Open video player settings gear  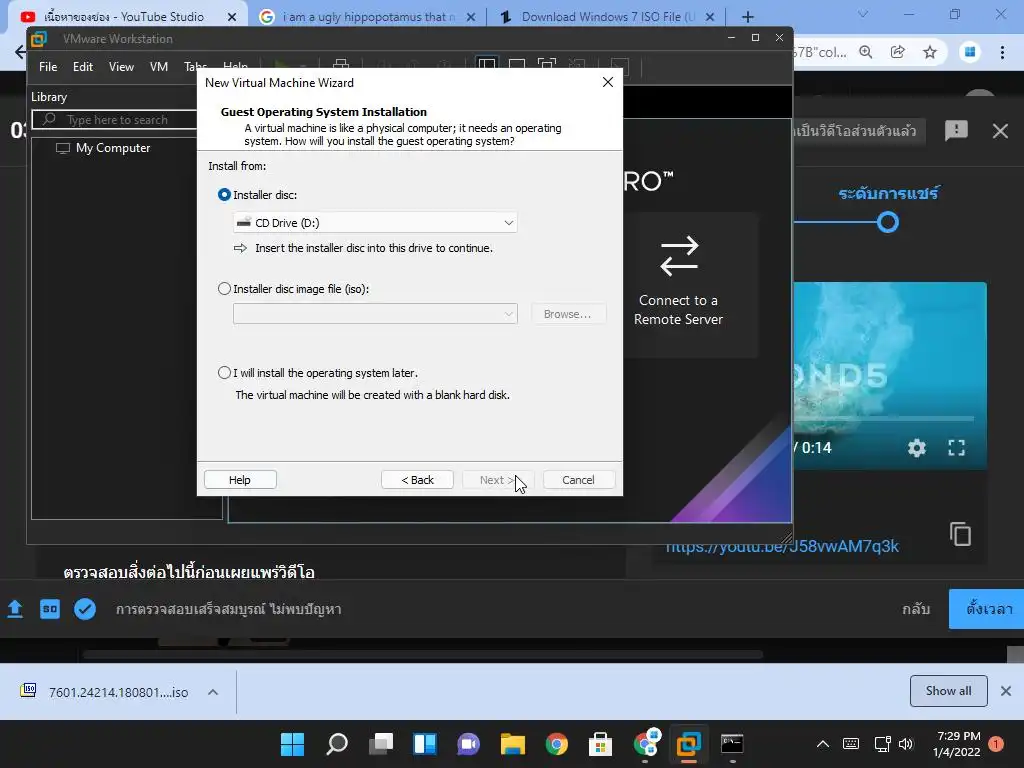click(x=917, y=448)
